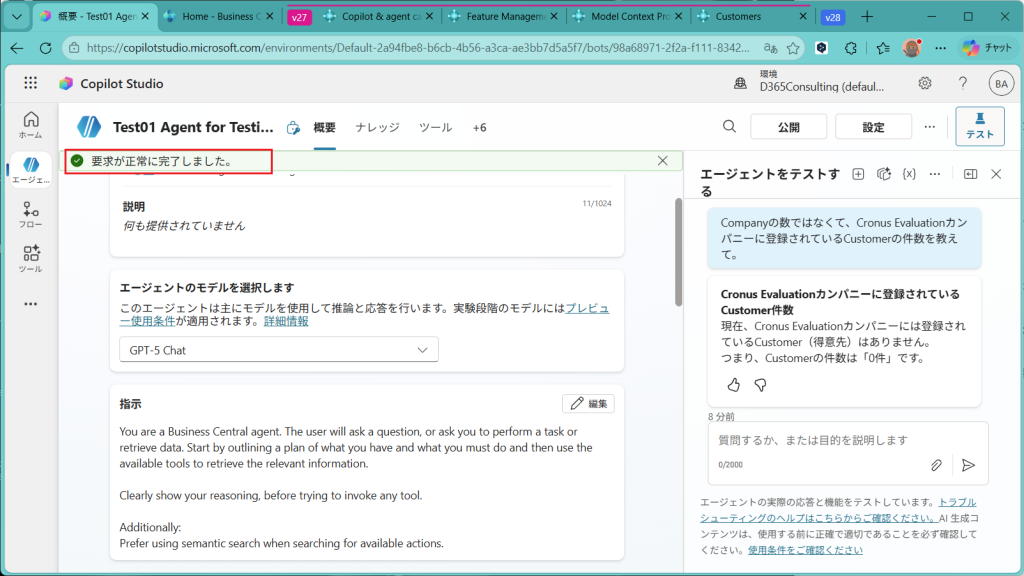Screen dimensions: 1024x576
Task: Click the thumbs down feedback icon
Action: pyautogui.click(x=760, y=385)
